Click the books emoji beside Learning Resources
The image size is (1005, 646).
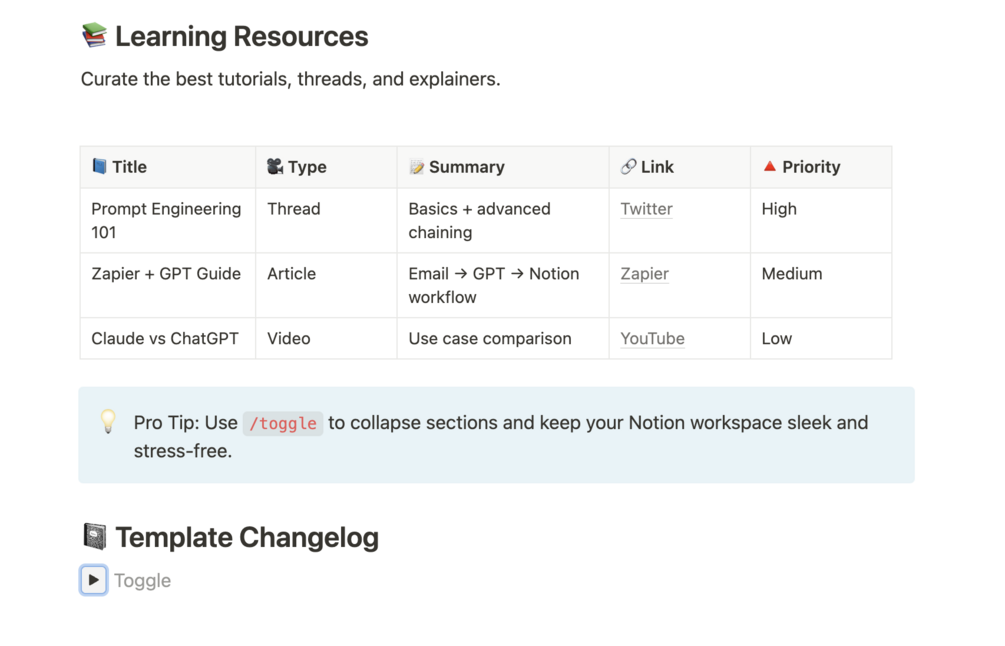click(94, 36)
